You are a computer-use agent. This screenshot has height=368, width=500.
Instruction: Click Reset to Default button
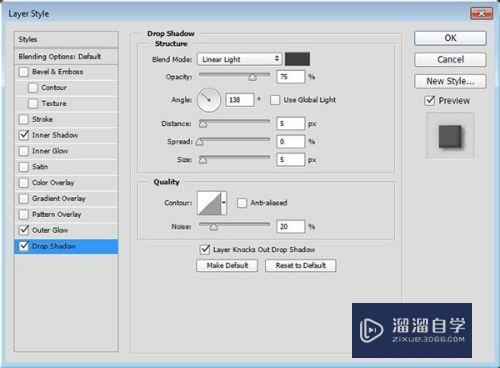pyautogui.click(x=300, y=265)
